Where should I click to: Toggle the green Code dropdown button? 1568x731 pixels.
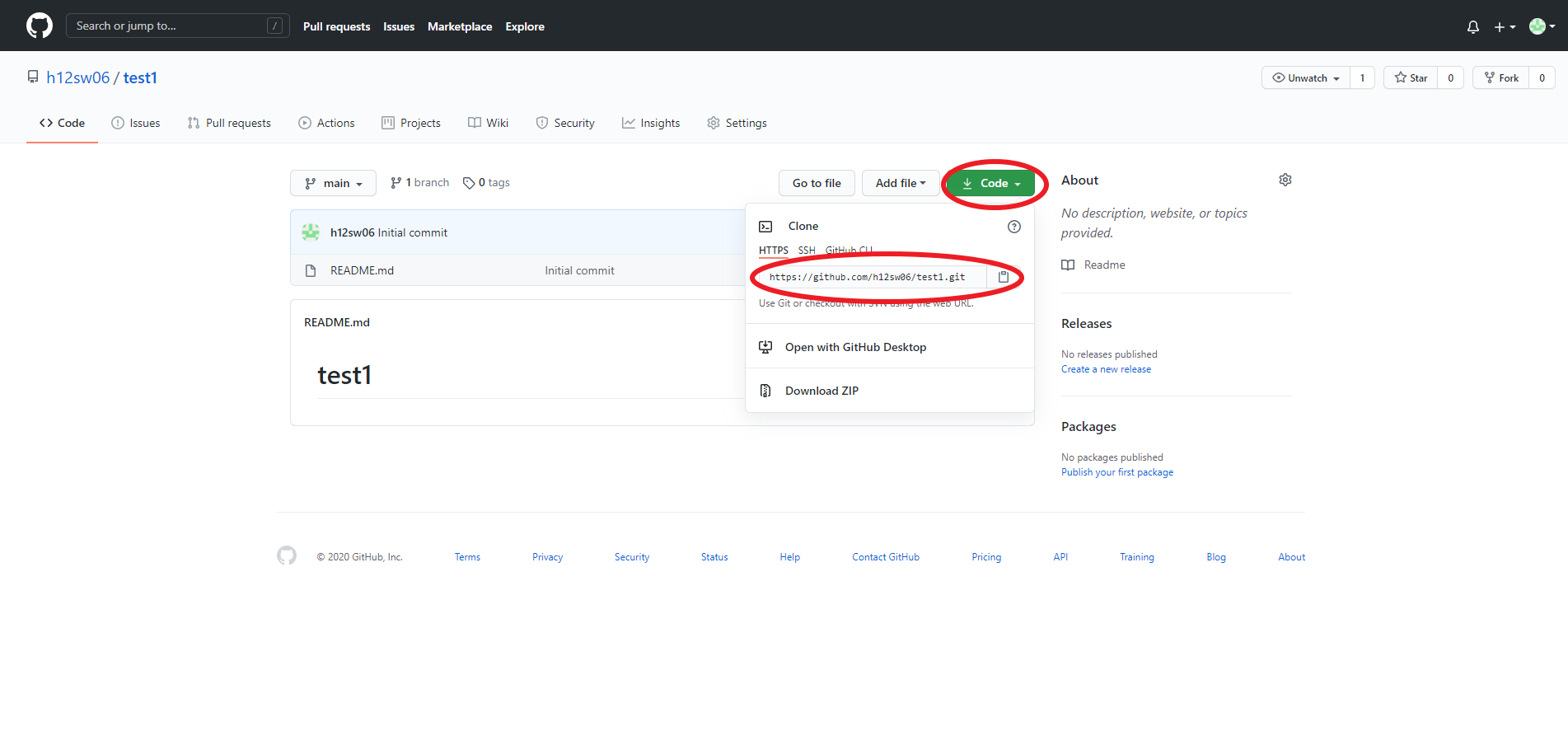click(992, 183)
